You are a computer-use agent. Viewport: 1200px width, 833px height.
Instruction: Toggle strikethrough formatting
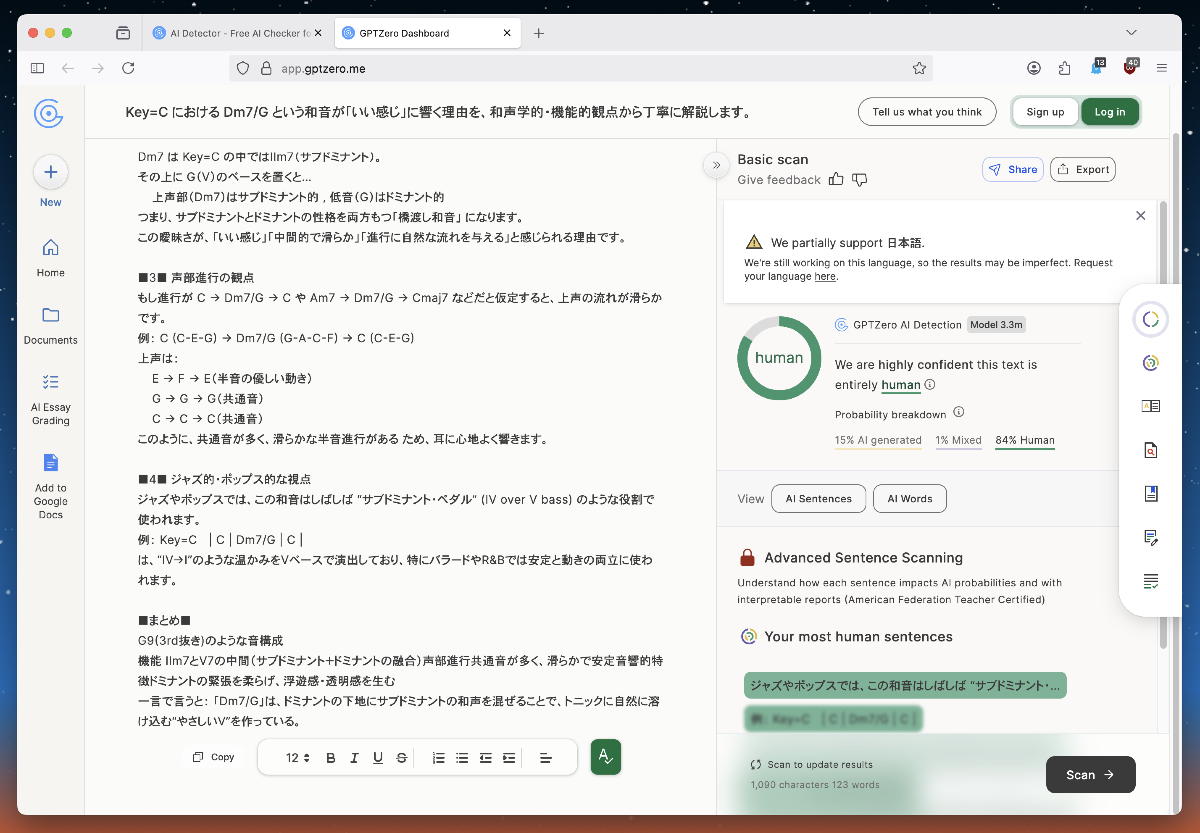pos(402,758)
